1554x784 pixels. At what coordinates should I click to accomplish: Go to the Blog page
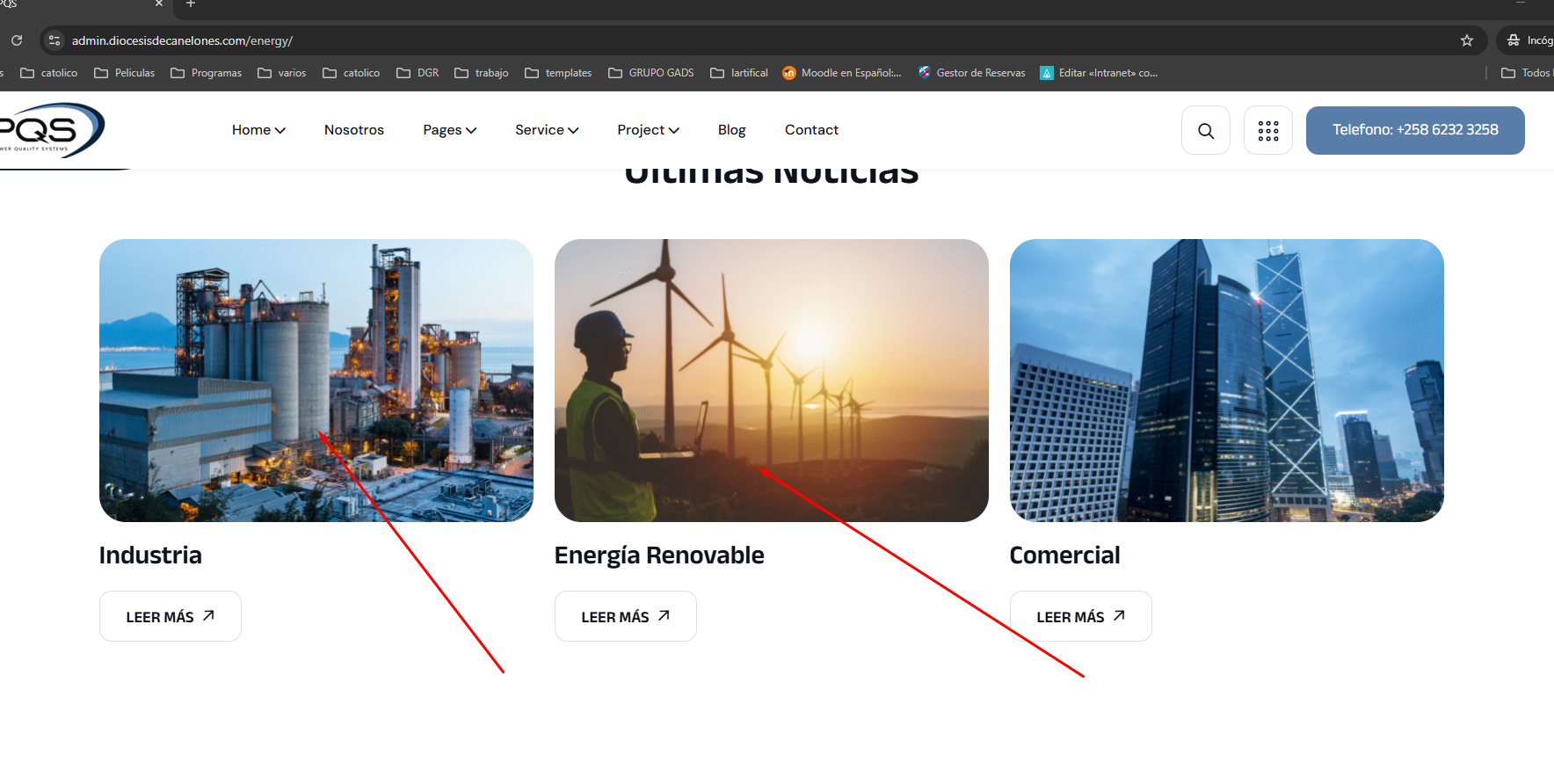tap(731, 130)
